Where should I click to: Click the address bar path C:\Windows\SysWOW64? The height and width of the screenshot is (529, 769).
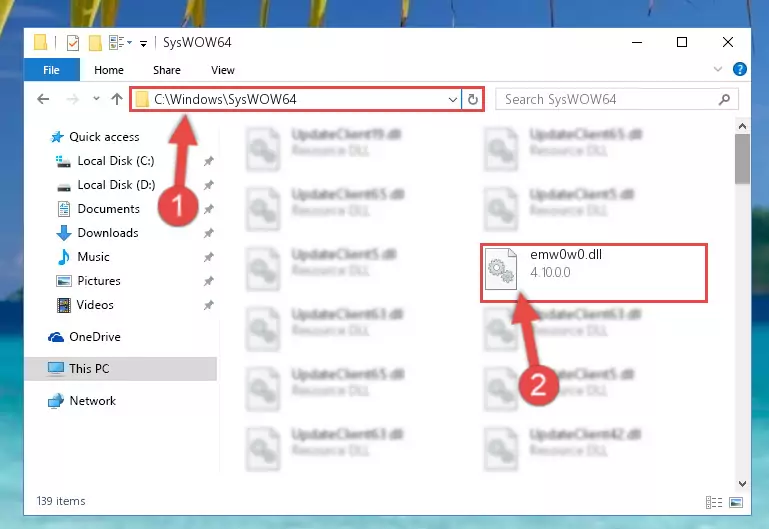tap(225, 100)
